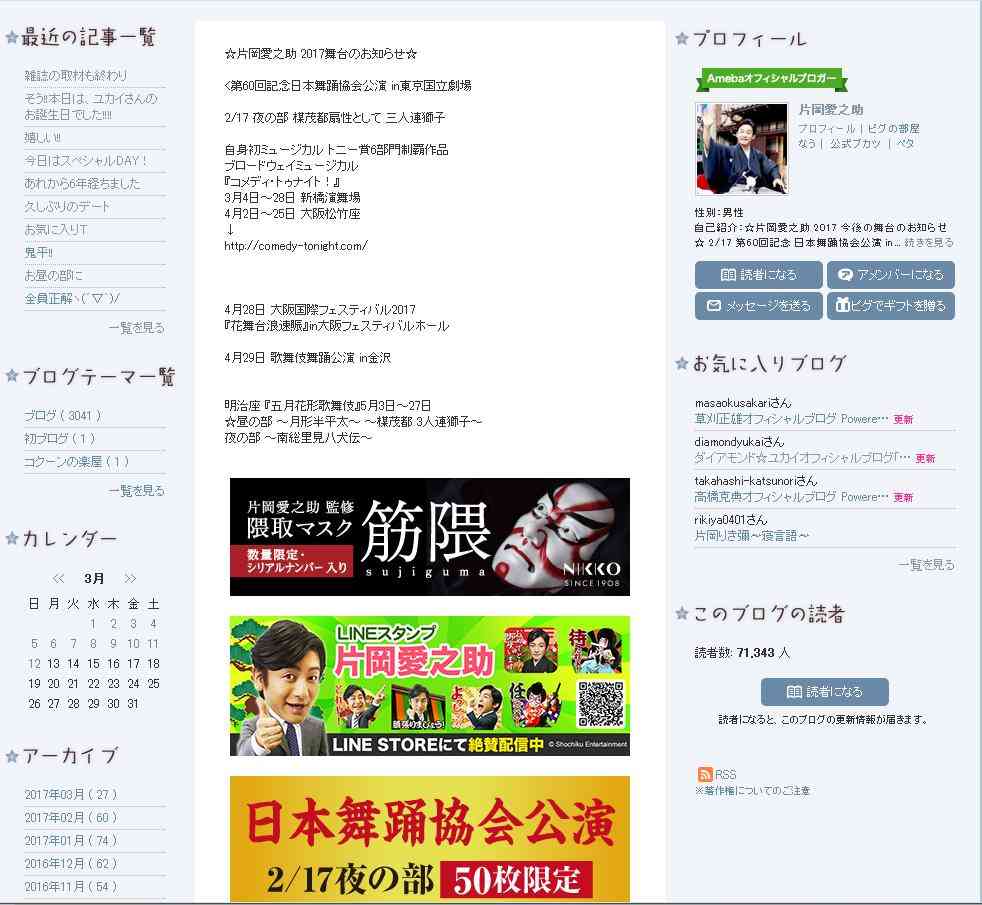
Task: Open the article 全員正解
Action: 72,299
